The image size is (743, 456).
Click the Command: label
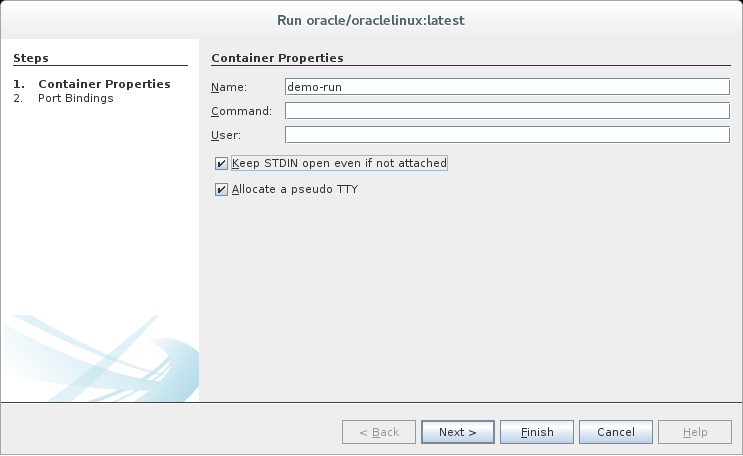coord(241,111)
